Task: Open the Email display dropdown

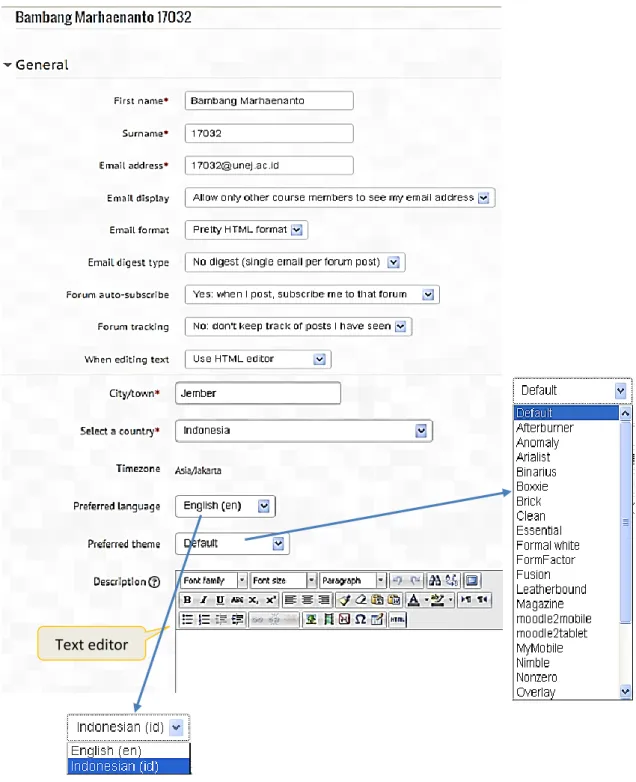Action: click(x=340, y=197)
